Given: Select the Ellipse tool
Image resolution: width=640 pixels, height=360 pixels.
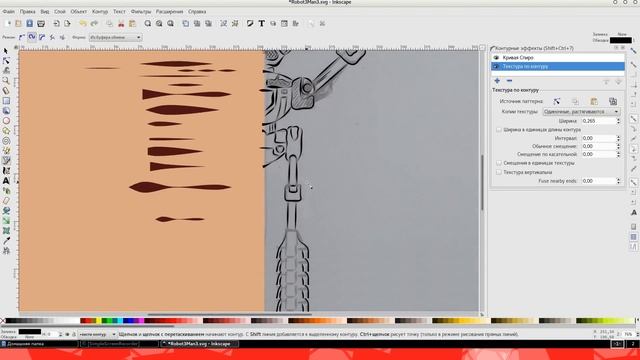Looking at the screenshot, I should coord(6,121).
